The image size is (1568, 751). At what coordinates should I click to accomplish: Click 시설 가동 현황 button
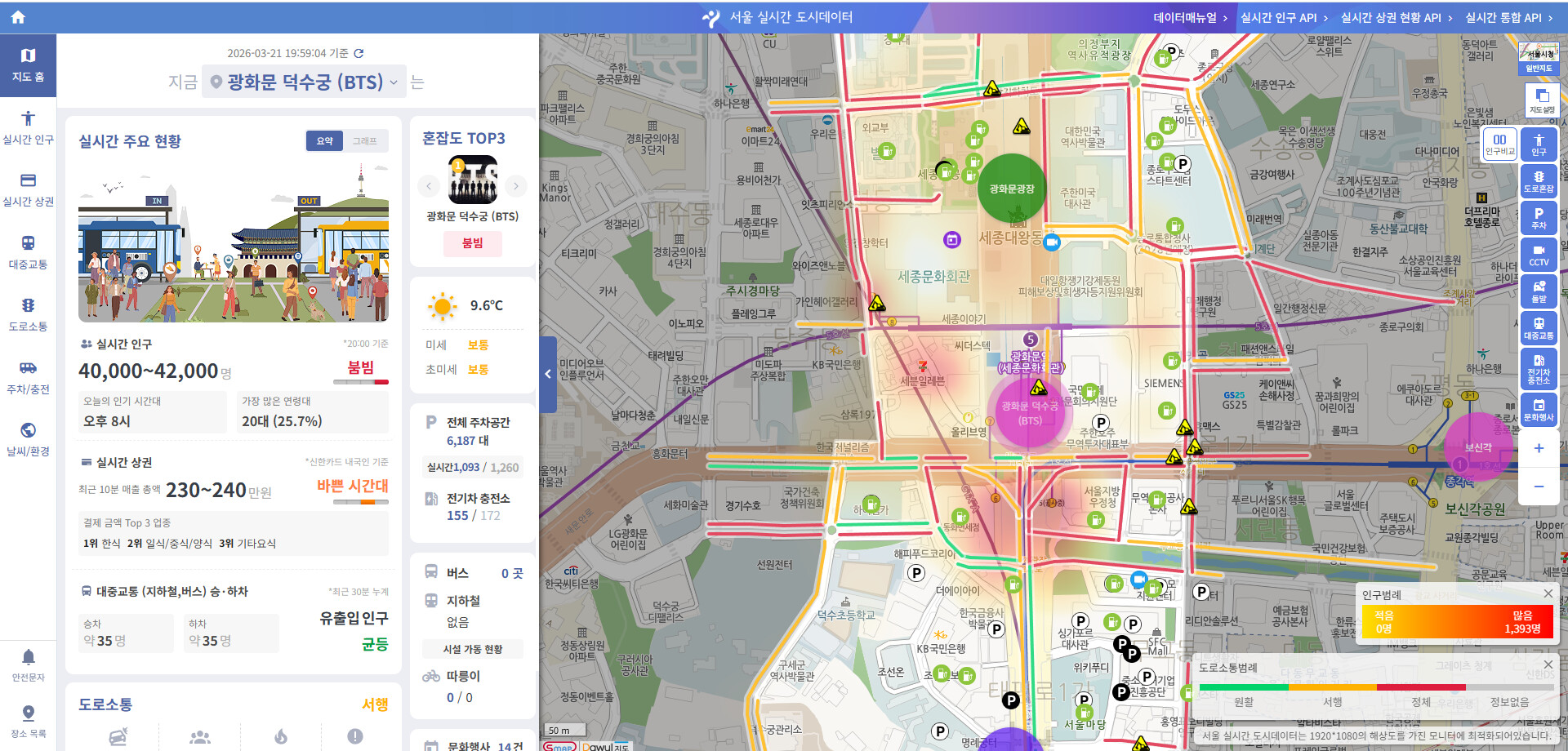click(x=472, y=649)
